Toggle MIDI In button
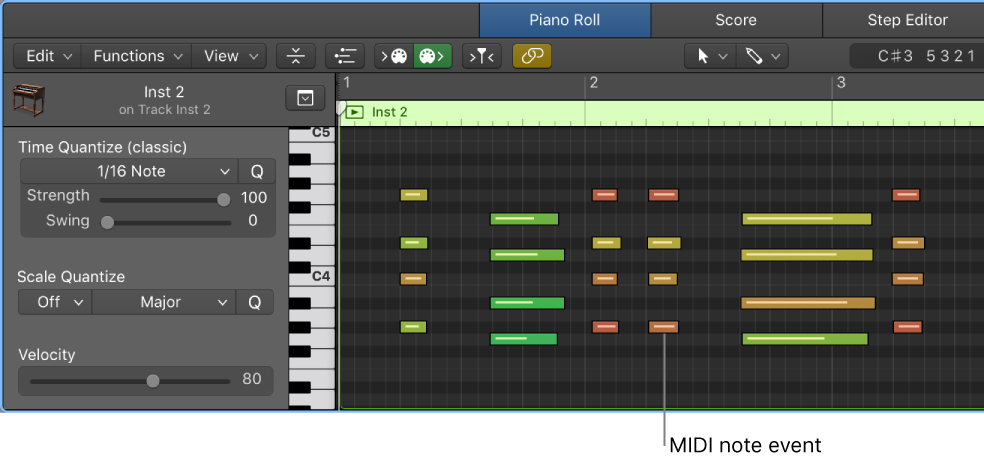 (394, 56)
